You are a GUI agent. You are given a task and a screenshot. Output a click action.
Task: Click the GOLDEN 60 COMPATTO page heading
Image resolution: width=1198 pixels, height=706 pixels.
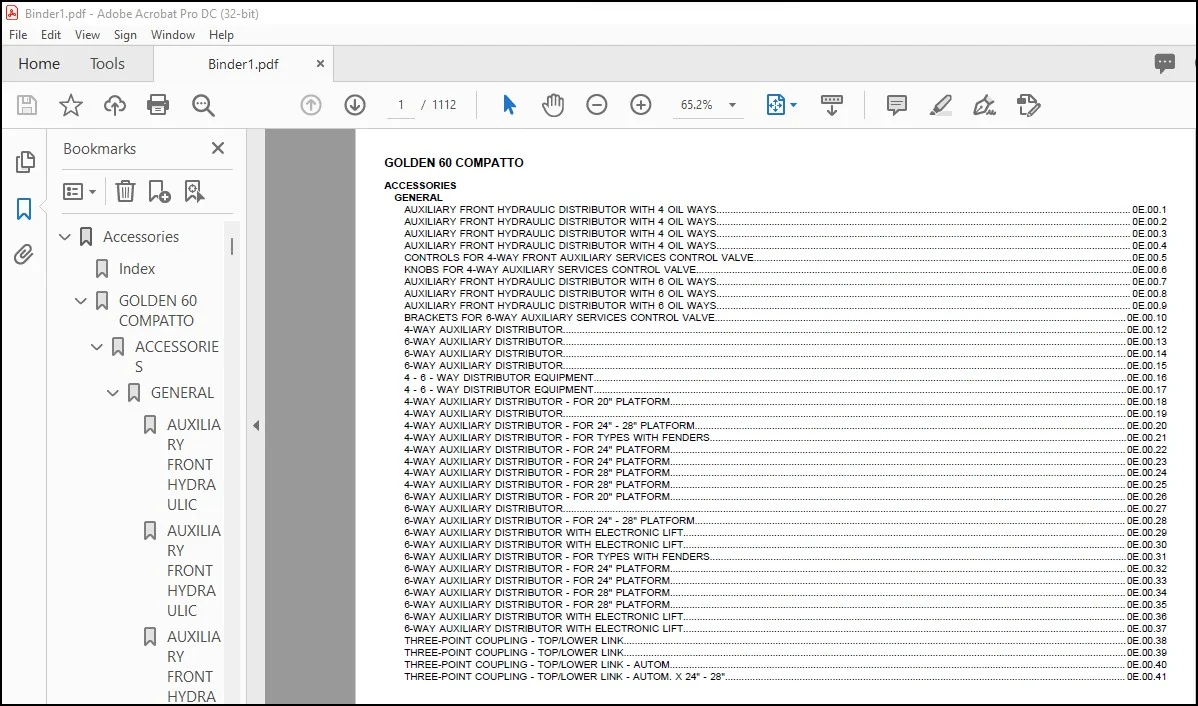[454, 163]
